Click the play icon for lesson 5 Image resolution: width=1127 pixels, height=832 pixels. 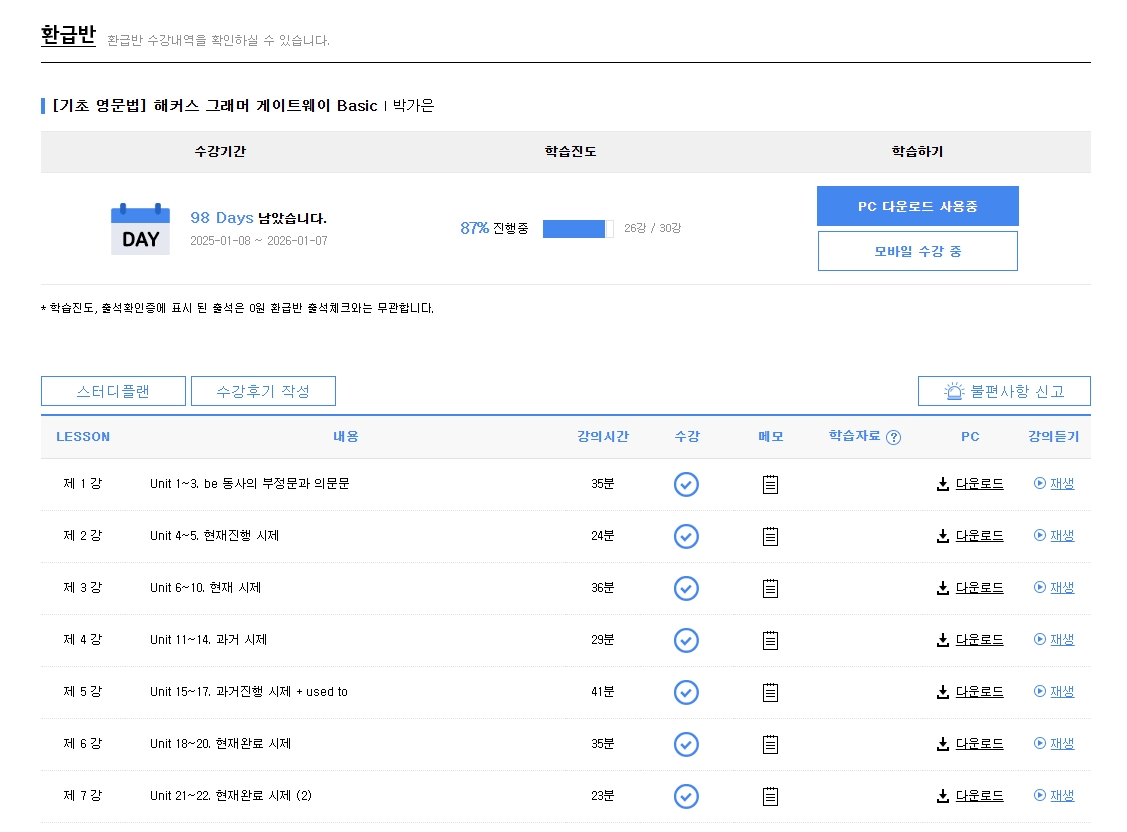(1039, 691)
